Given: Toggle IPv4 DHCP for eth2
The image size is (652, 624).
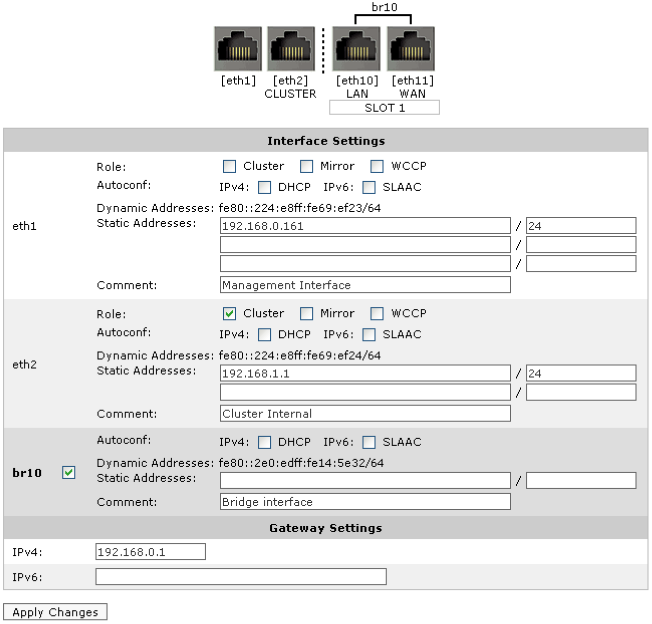Looking at the screenshot, I should (264, 335).
